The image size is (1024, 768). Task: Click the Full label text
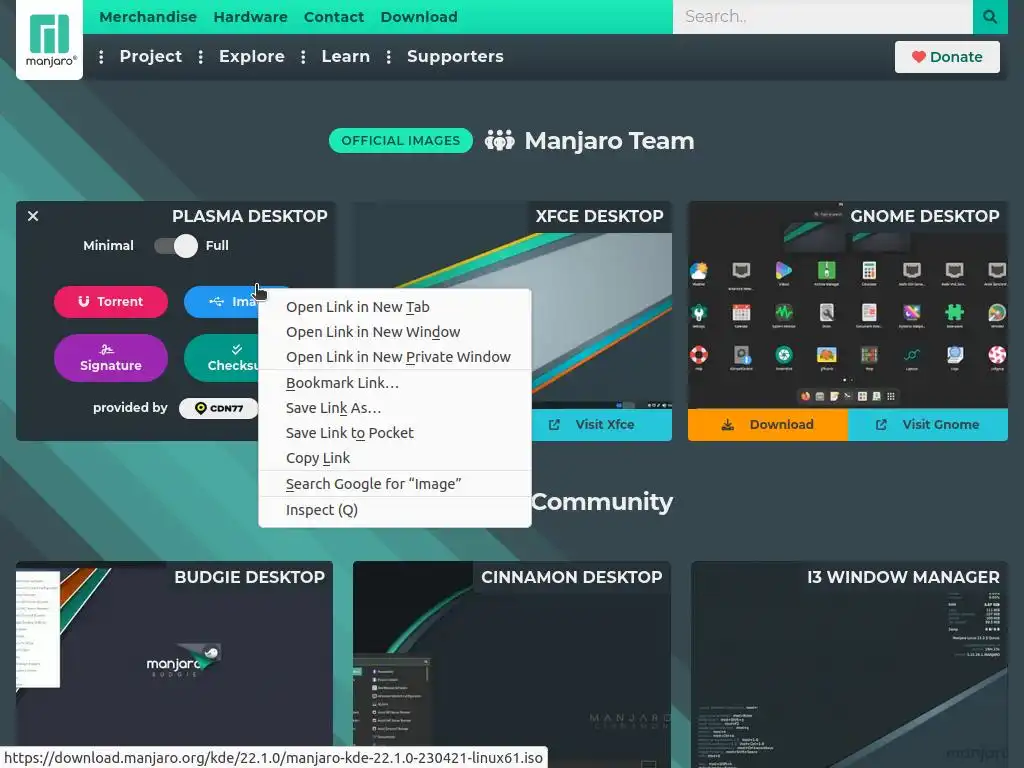(x=217, y=246)
